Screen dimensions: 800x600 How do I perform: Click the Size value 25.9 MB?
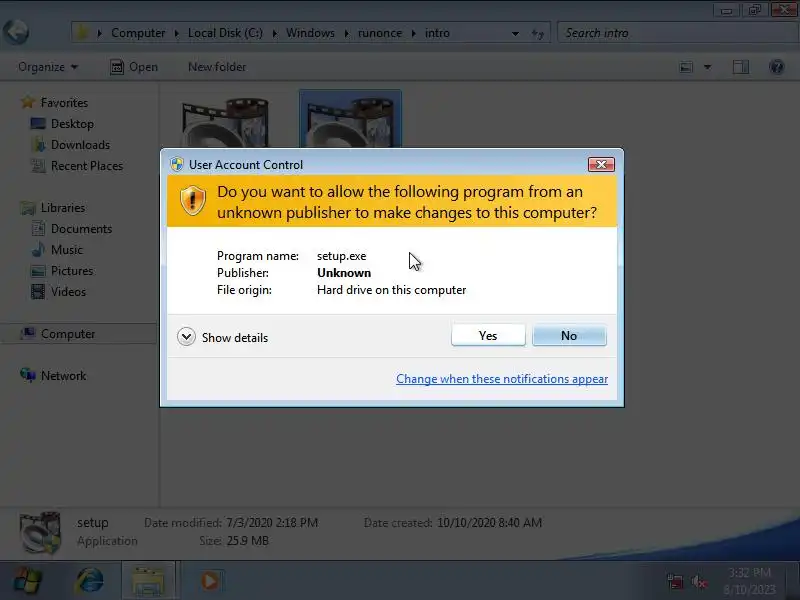(247, 540)
